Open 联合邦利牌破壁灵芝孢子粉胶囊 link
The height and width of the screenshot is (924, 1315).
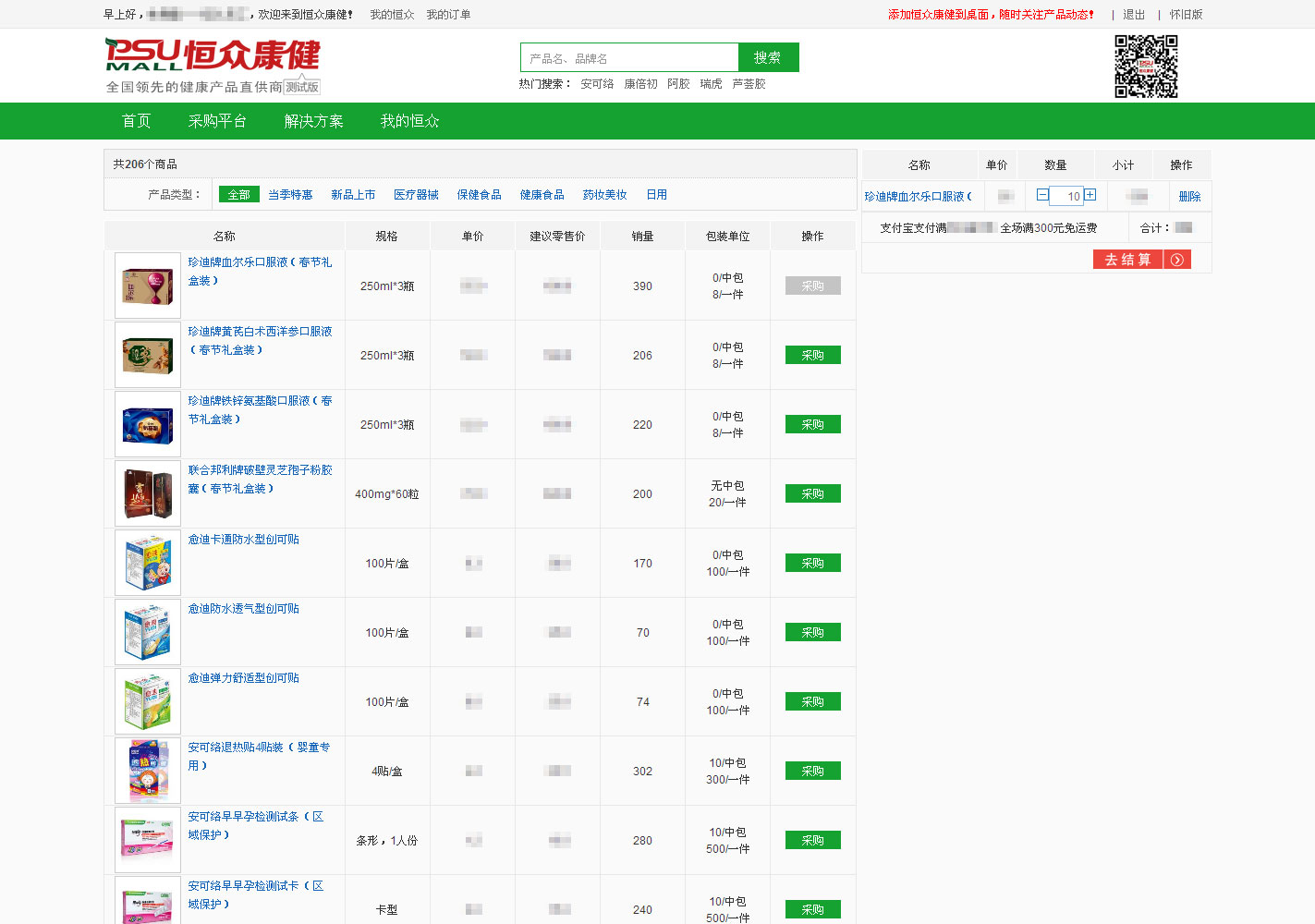point(260,480)
